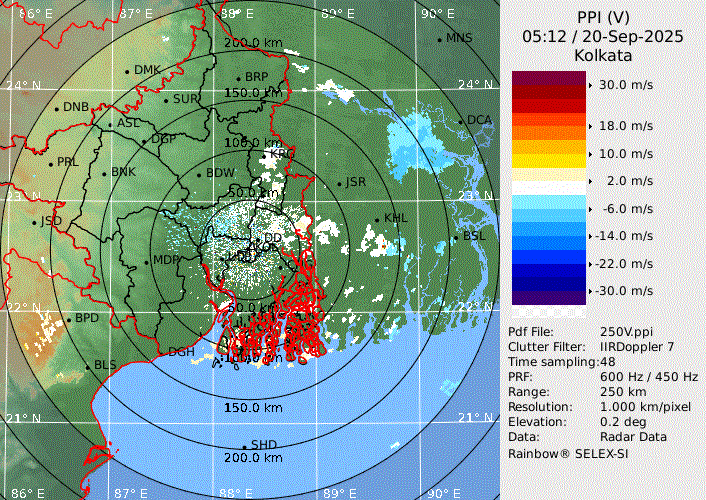Select the DCA station marker
This screenshot has height=500, width=706.
click(462, 121)
